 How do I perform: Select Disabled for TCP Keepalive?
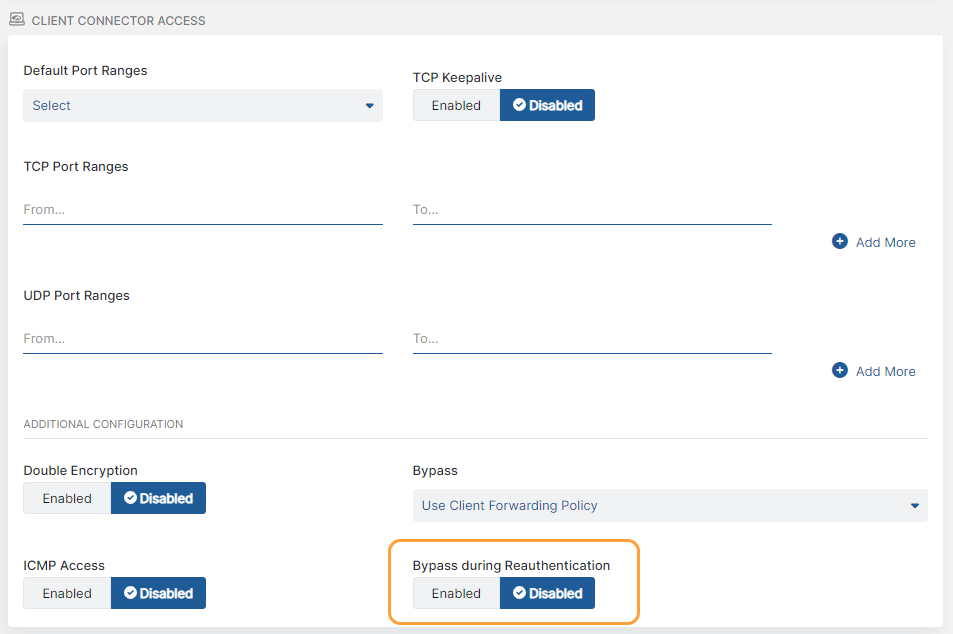[547, 105]
